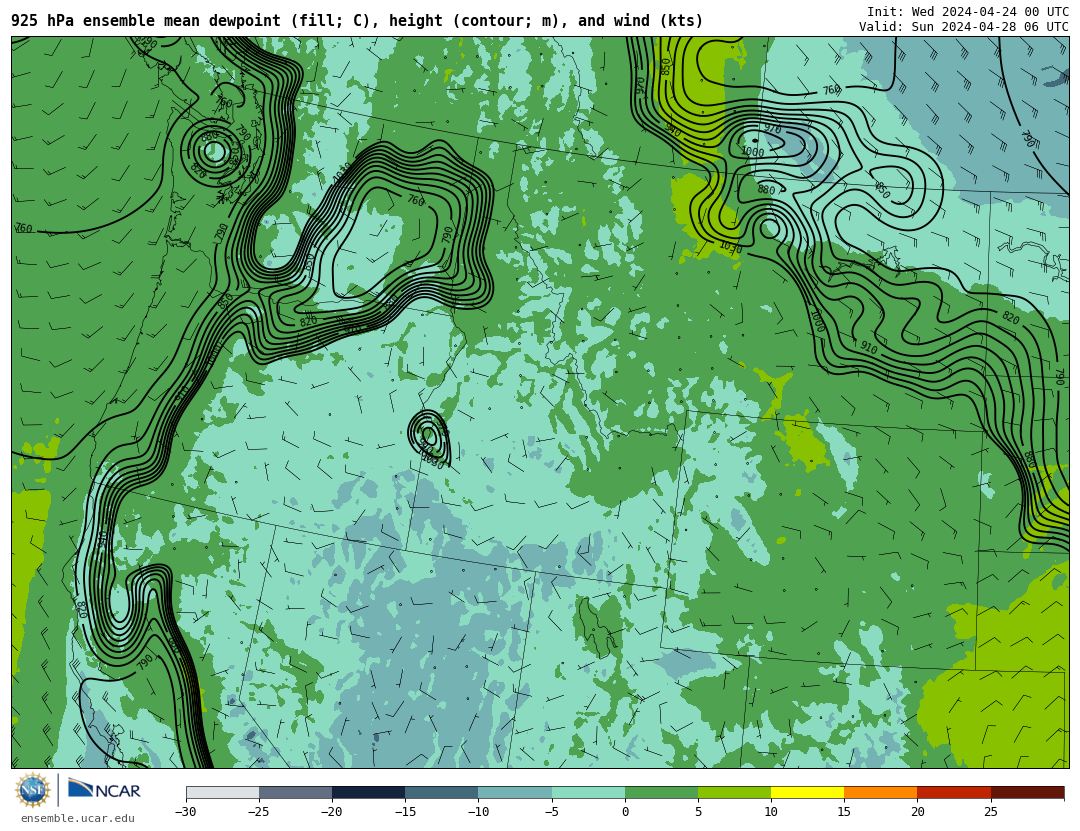Click the dark brown colorbar swatch above 25

(x=1027, y=792)
